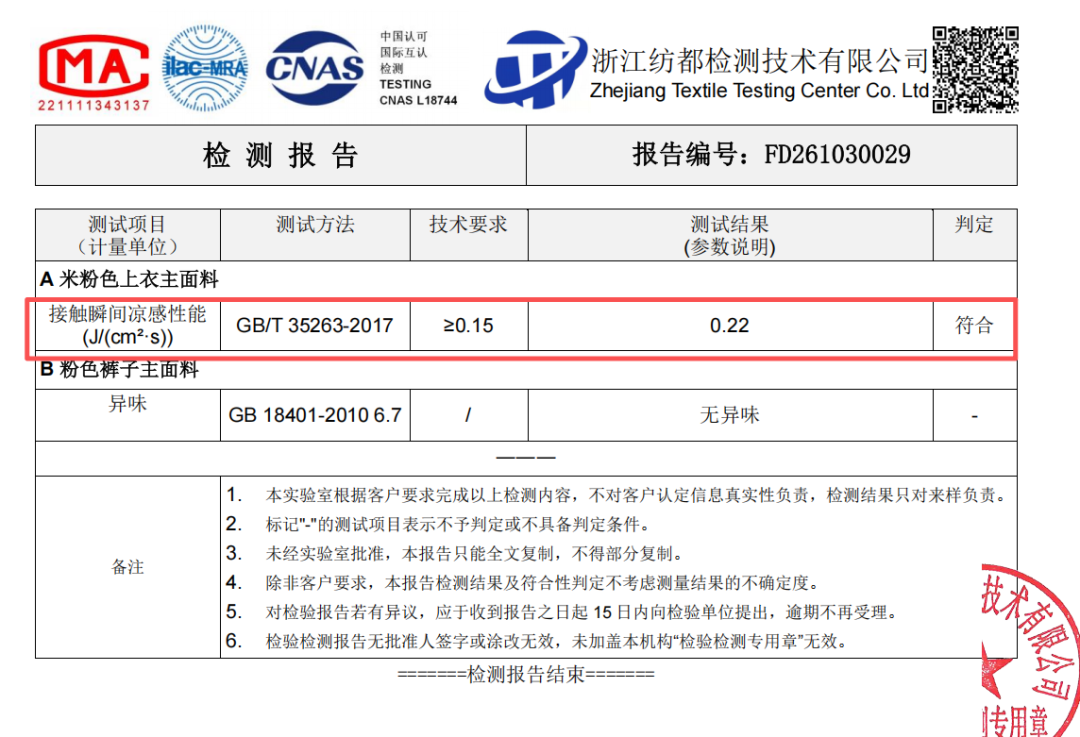Select the round ilac-MRA logo
This screenshot has height=737, width=1080.
pyautogui.click(x=205, y=68)
